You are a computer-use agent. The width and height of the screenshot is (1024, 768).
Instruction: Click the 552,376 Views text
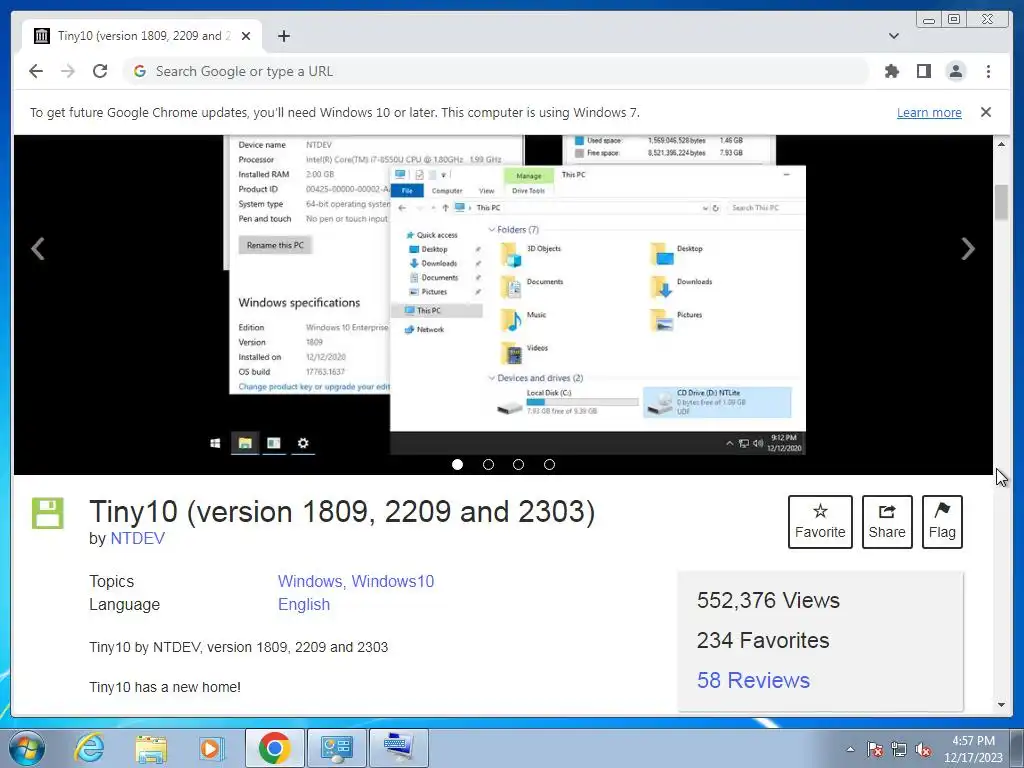pos(768,601)
